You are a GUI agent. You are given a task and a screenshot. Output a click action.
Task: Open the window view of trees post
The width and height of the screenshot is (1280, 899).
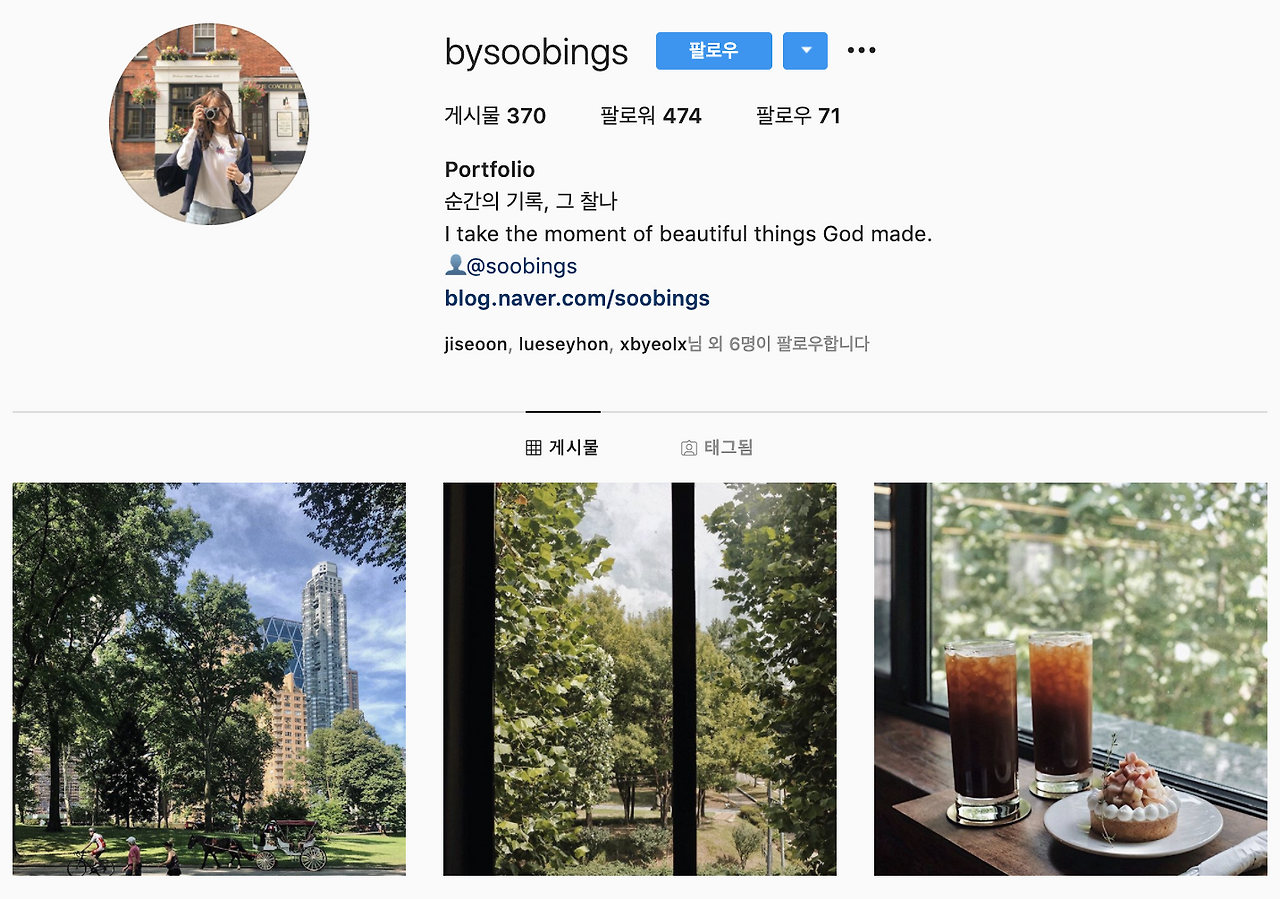pos(640,679)
